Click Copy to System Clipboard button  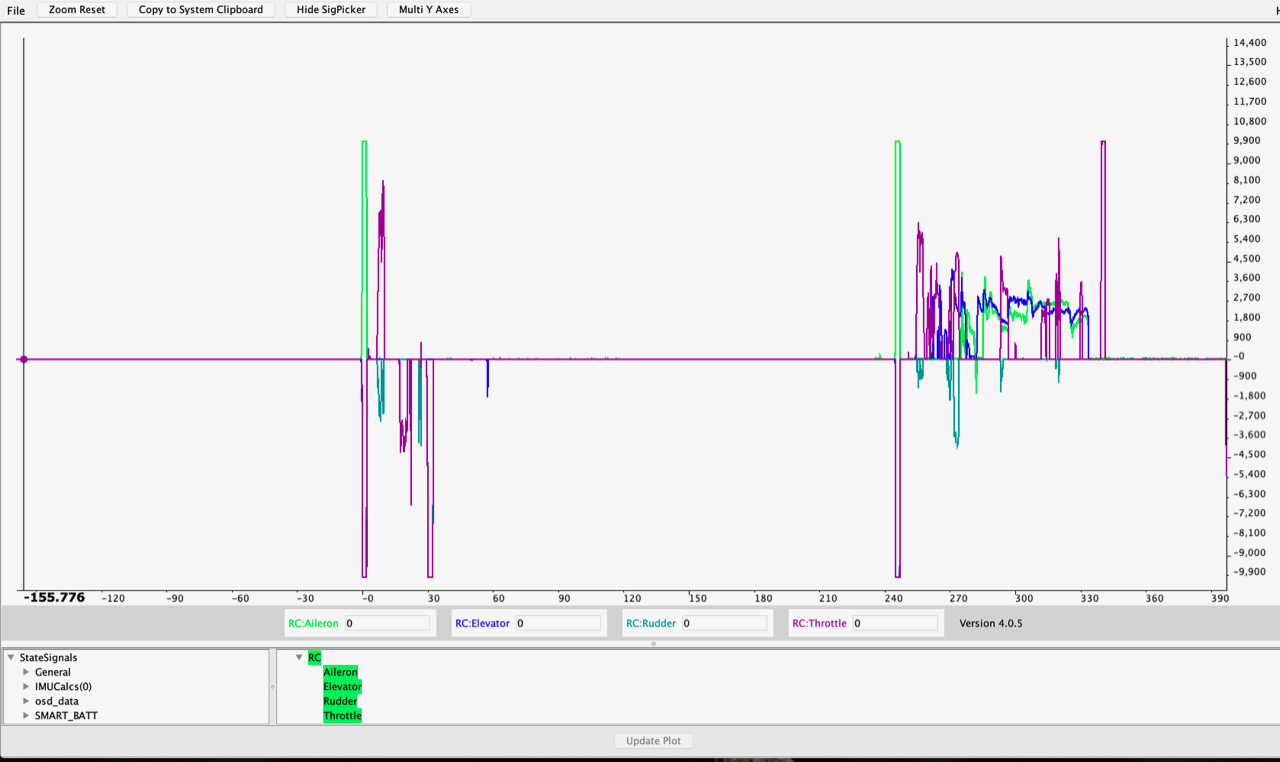(x=201, y=9)
